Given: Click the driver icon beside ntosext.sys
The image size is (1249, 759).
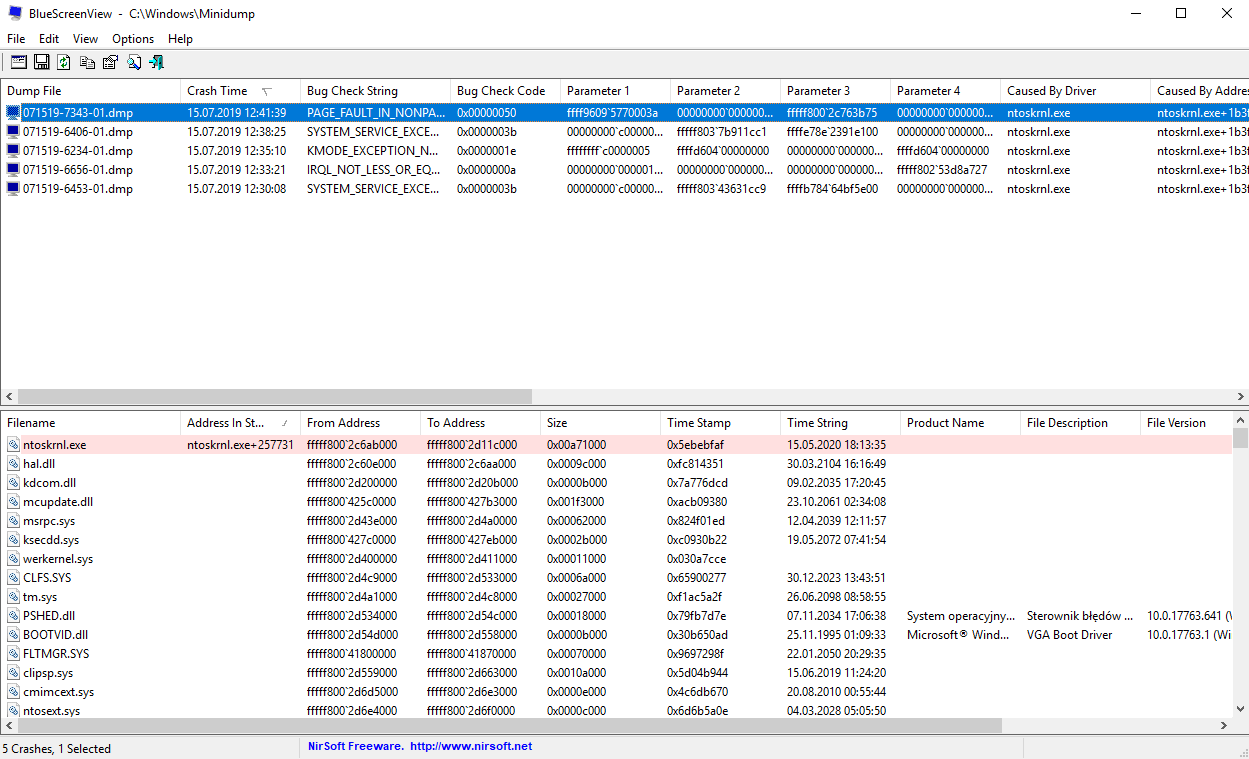Looking at the screenshot, I should (13, 711).
